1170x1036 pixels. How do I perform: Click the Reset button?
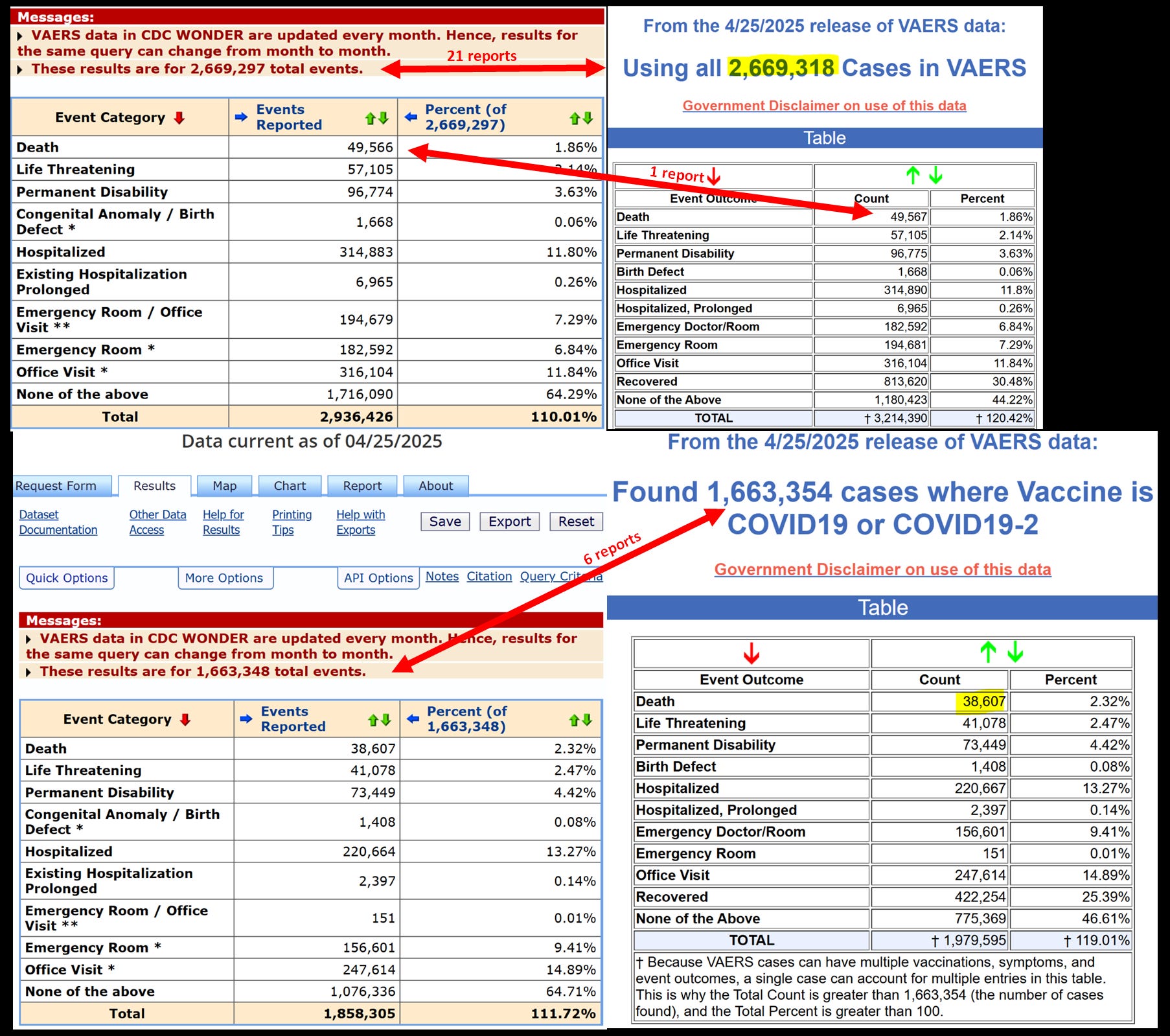[x=576, y=522]
